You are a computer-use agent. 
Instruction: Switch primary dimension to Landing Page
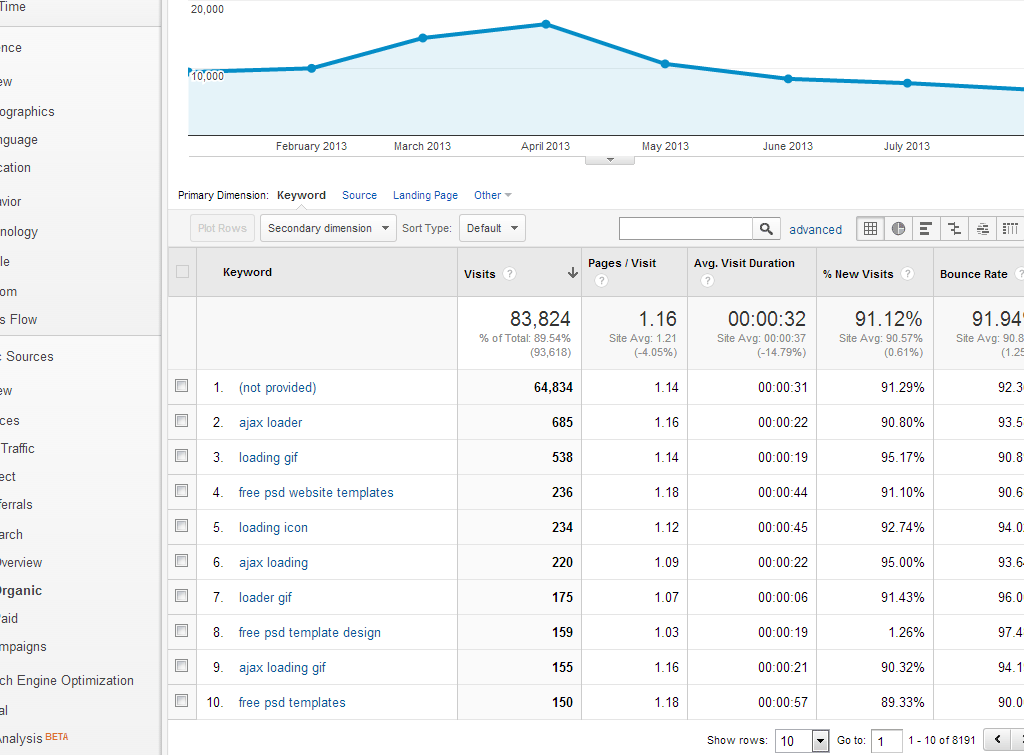[425, 196]
